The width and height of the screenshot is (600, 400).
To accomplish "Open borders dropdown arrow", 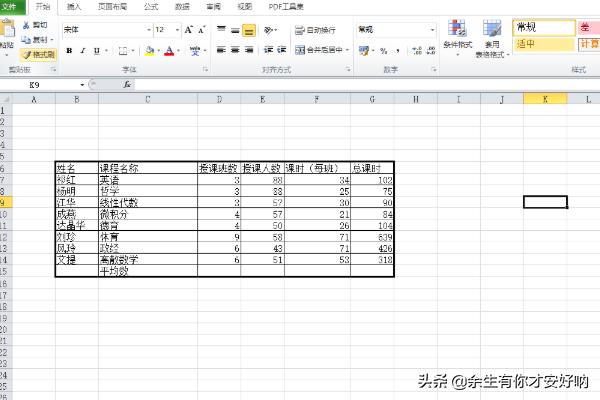I will click(132, 51).
